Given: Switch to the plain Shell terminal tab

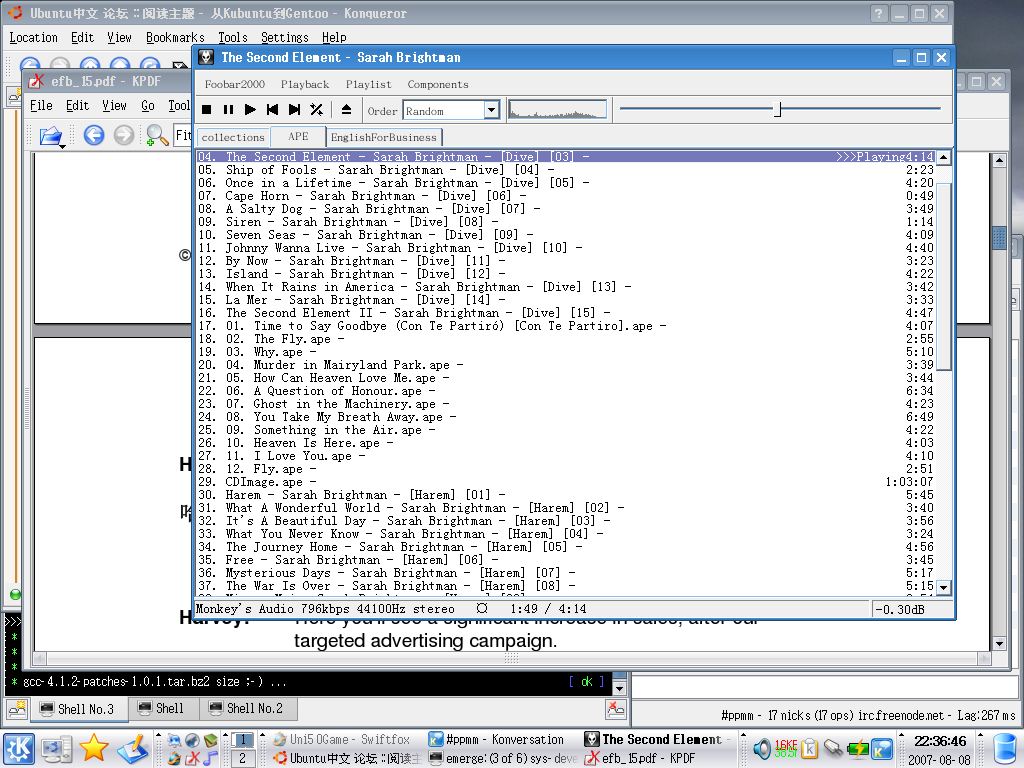Looking at the screenshot, I should click(x=163, y=709).
